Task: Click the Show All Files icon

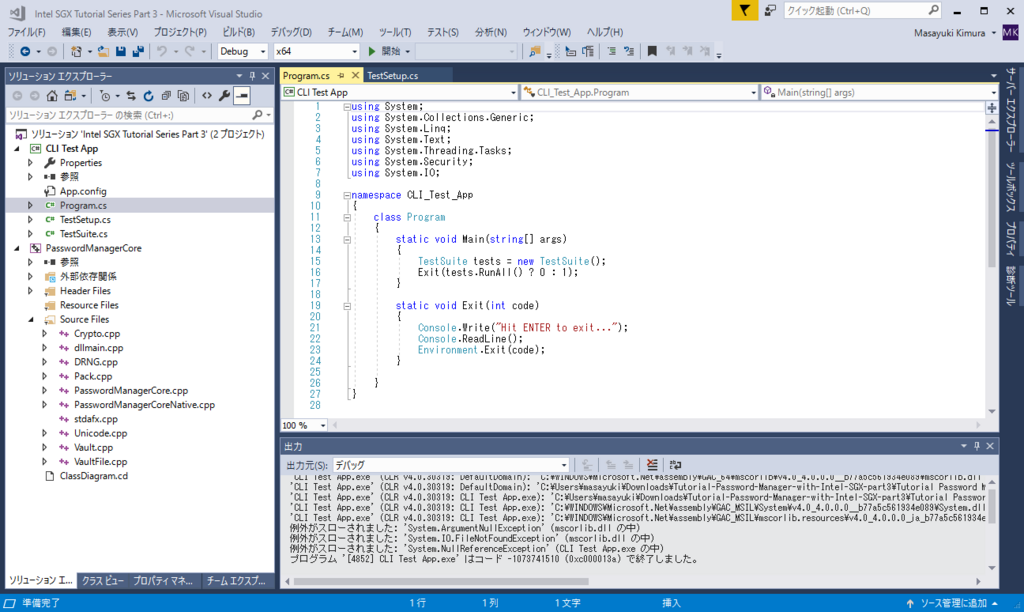Action: pyautogui.click(x=184, y=96)
